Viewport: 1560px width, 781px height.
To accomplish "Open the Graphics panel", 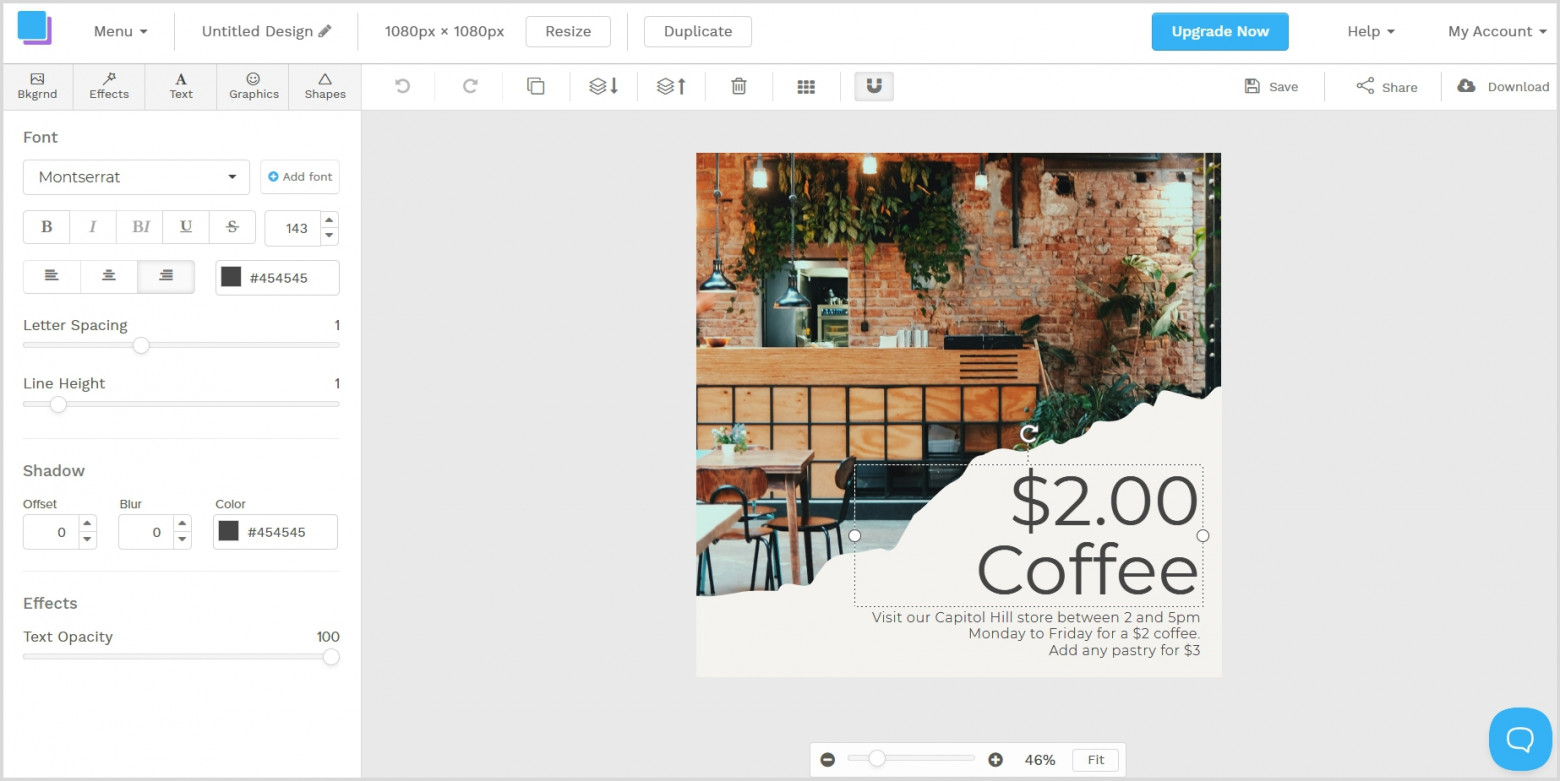I will [x=253, y=87].
